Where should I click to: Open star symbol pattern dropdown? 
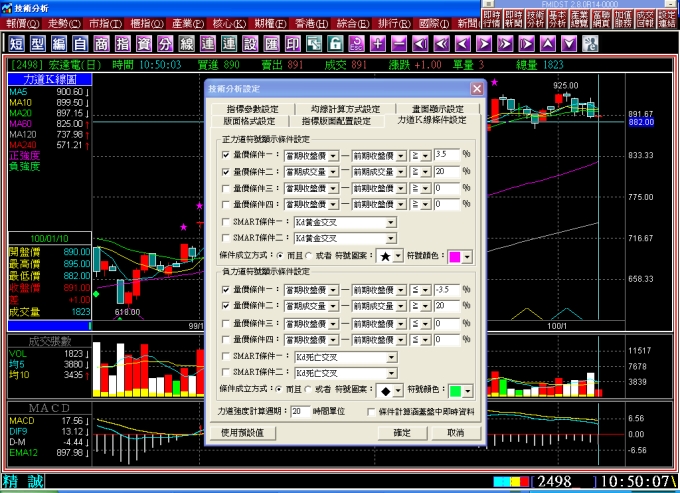coord(399,256)
